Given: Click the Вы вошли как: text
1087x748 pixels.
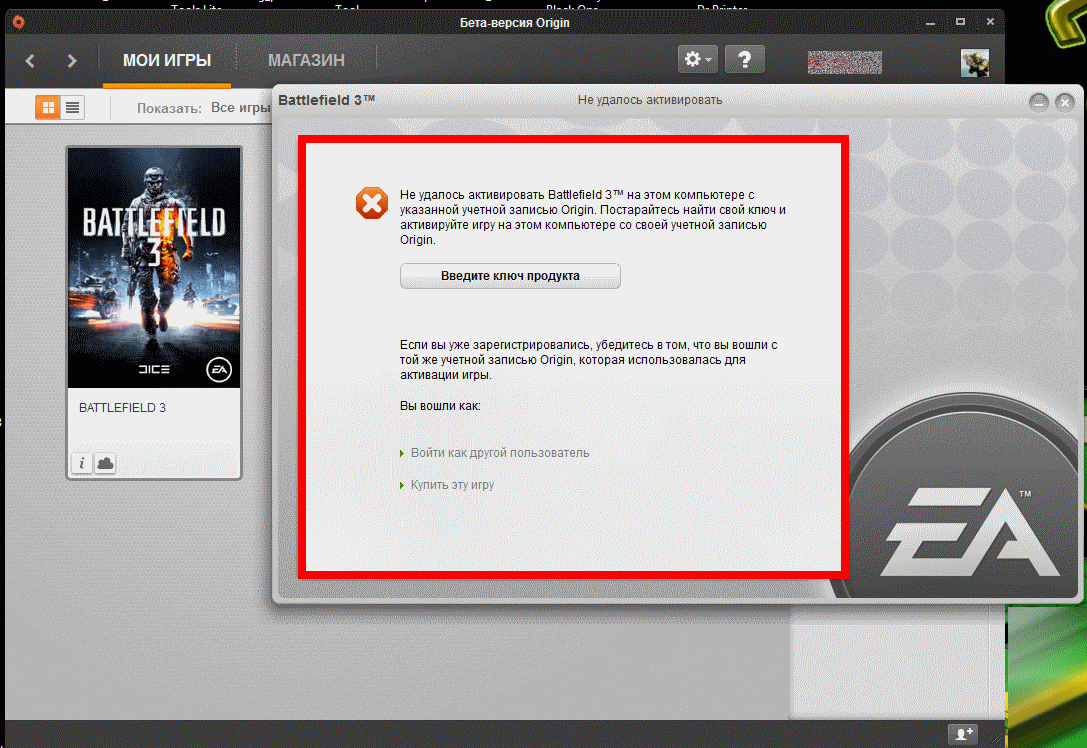Looking at the screenshot, I should click(x=440, y=406).
